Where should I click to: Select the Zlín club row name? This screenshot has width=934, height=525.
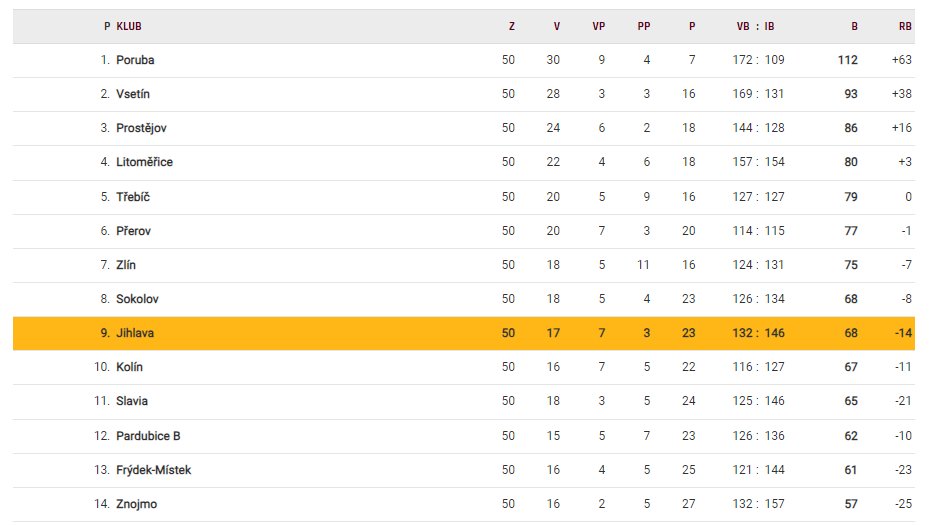pyautogui.click(x=126, y=265)
